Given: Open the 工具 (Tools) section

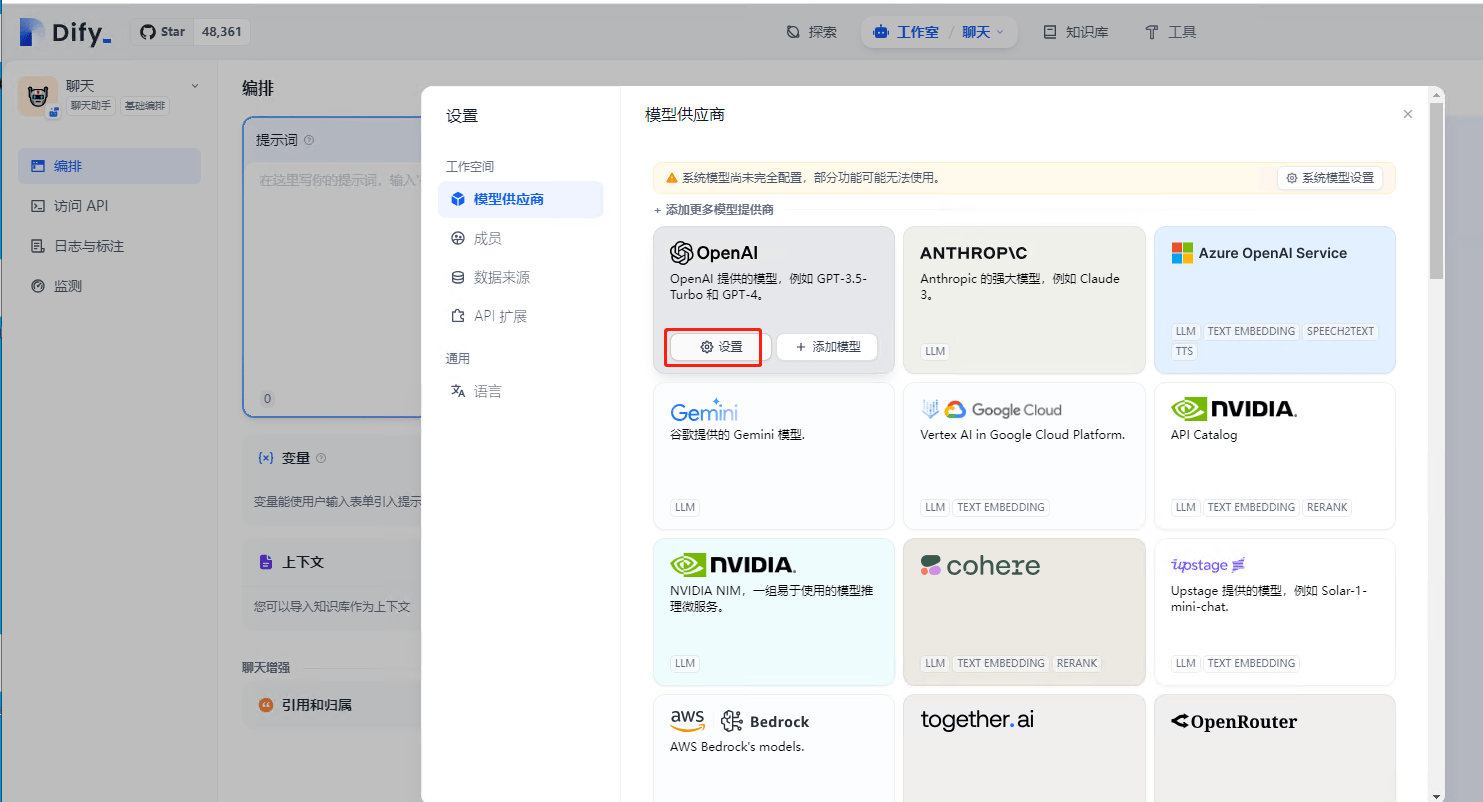Looking at the screenshot, I should click(x=1169, y=31).
